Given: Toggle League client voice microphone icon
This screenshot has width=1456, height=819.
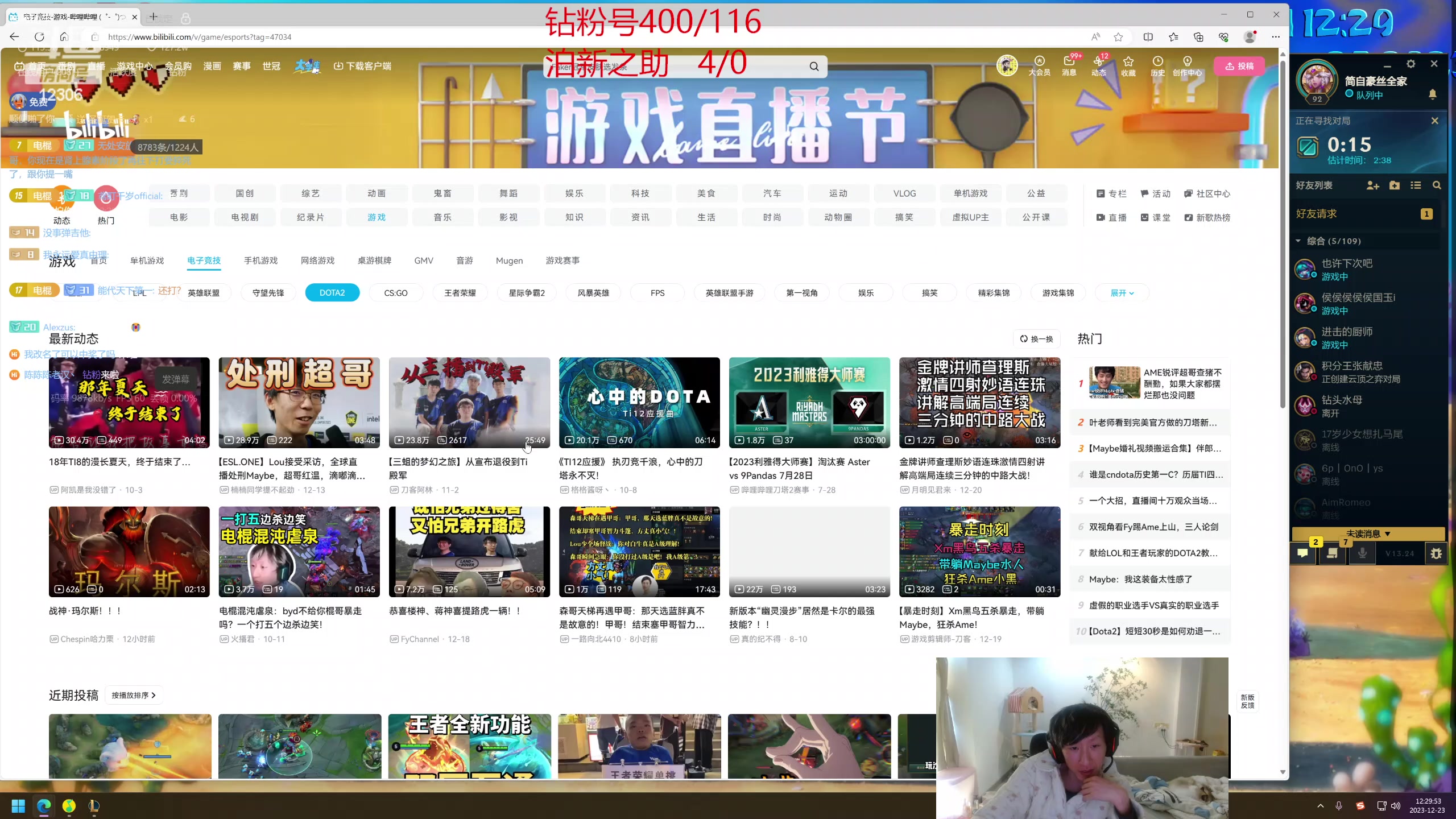Looking at the screenshot, I should [1362, 553].
